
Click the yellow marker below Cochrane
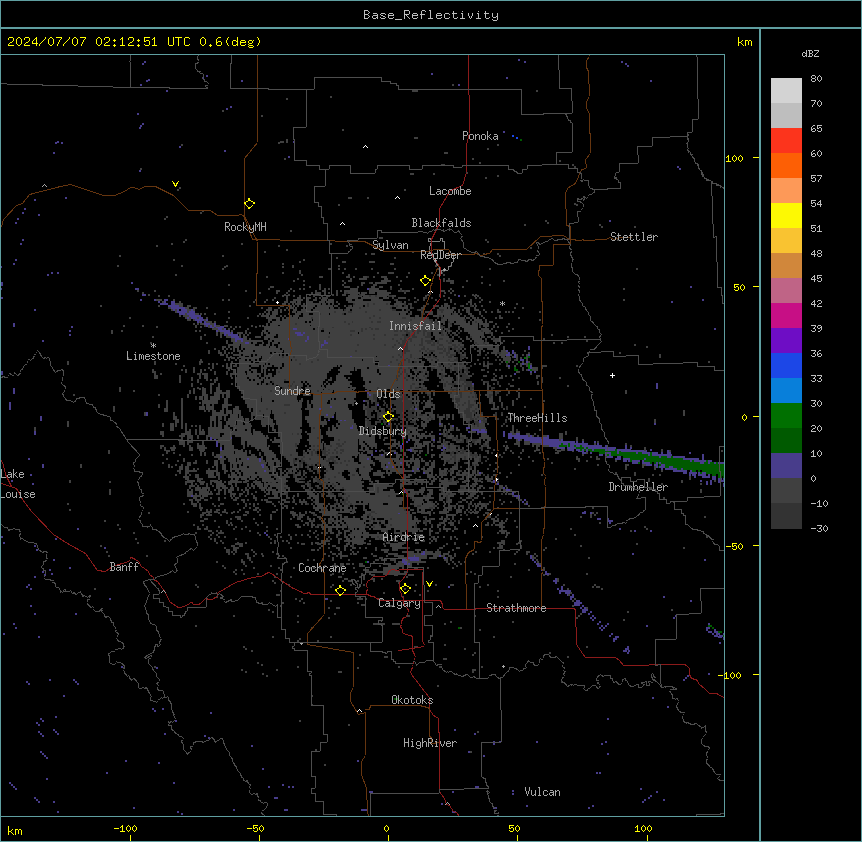tap(340, 590)
